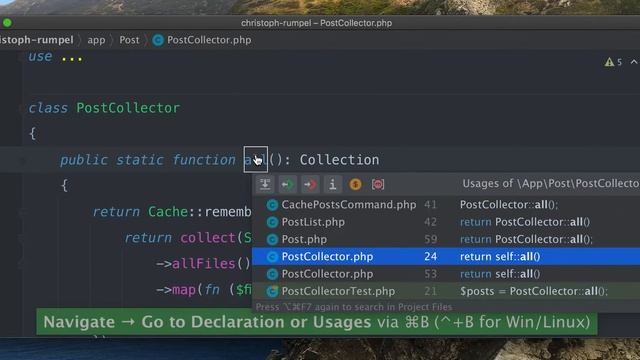
Task: Click the 'all' method name in declaration
Action: [256, 160]
